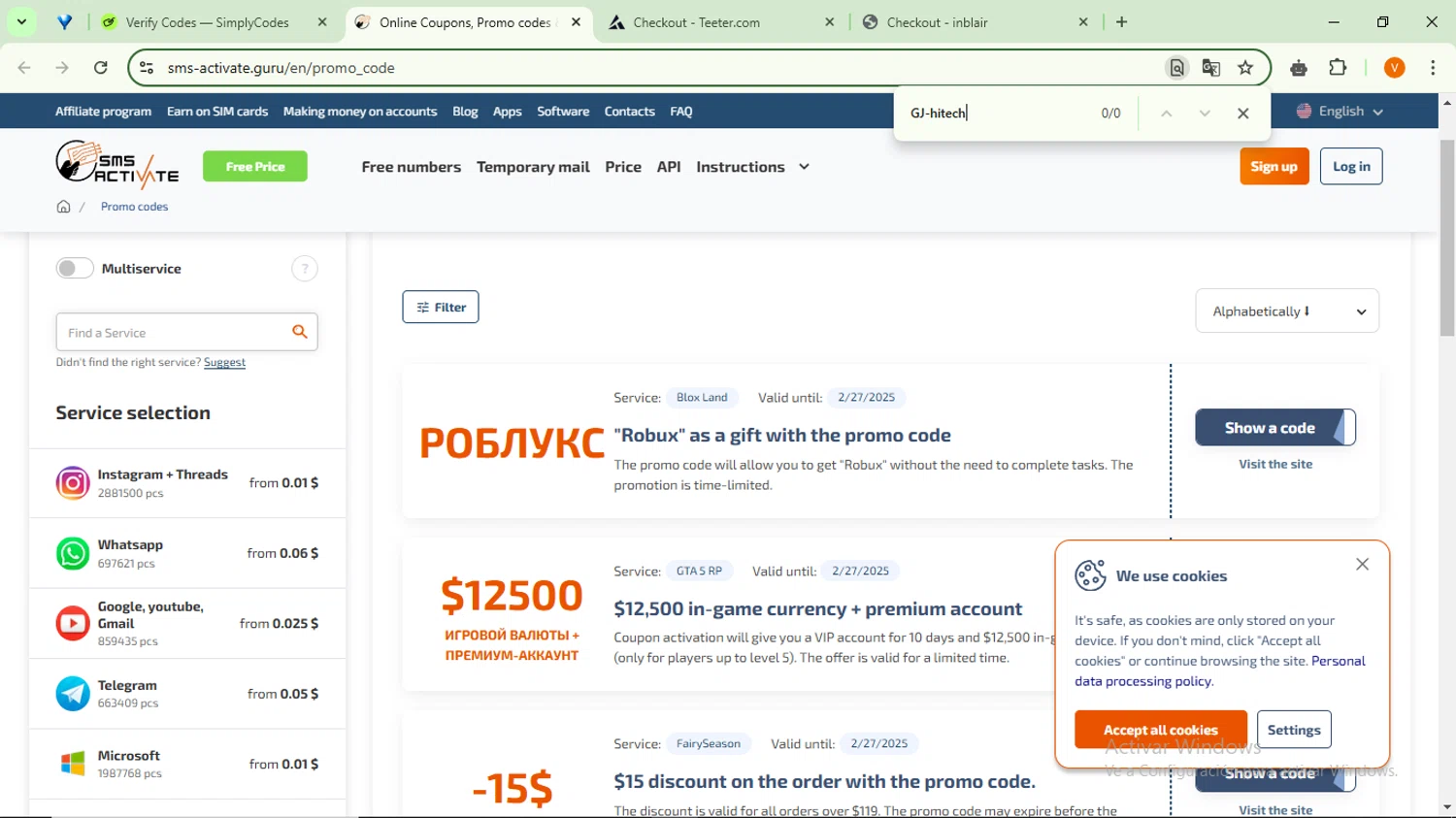Select the Google, youtube, Gmail service icon
The image size is (1456, 818).
click(73, 623)
